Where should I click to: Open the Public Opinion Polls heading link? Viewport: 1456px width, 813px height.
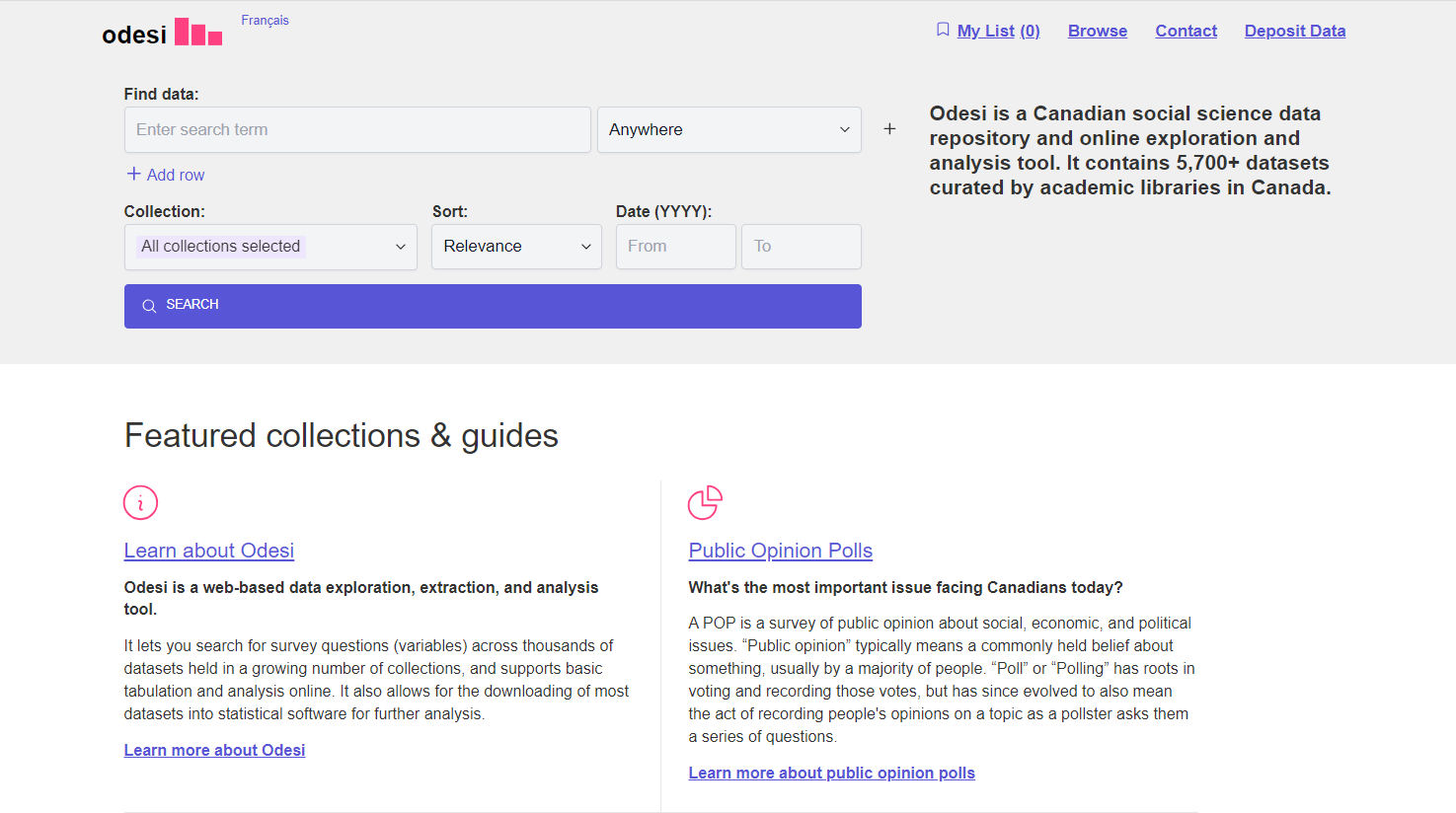tap(781, 551)
